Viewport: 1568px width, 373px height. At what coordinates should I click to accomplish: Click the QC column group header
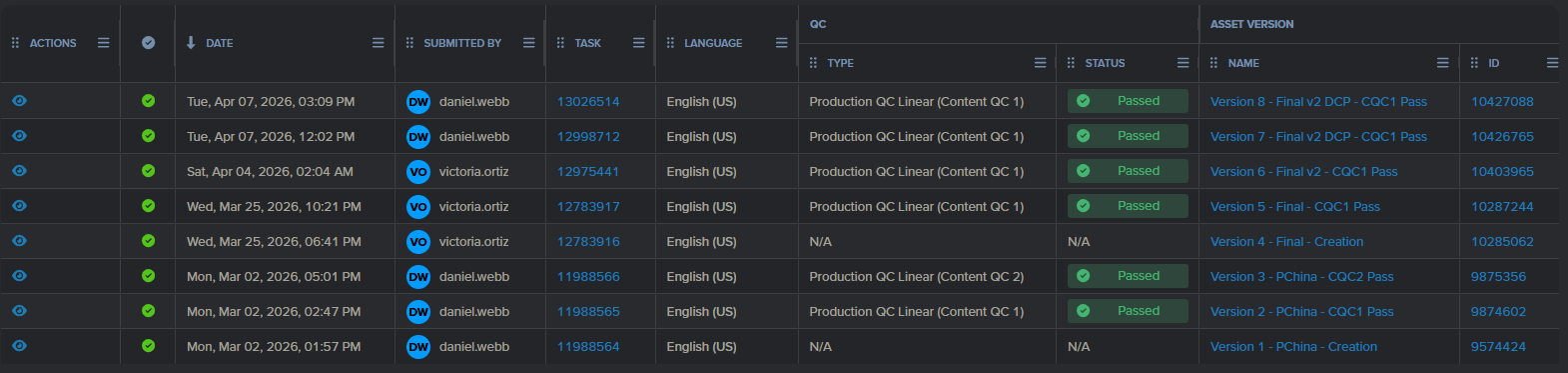tap(818, 24)
